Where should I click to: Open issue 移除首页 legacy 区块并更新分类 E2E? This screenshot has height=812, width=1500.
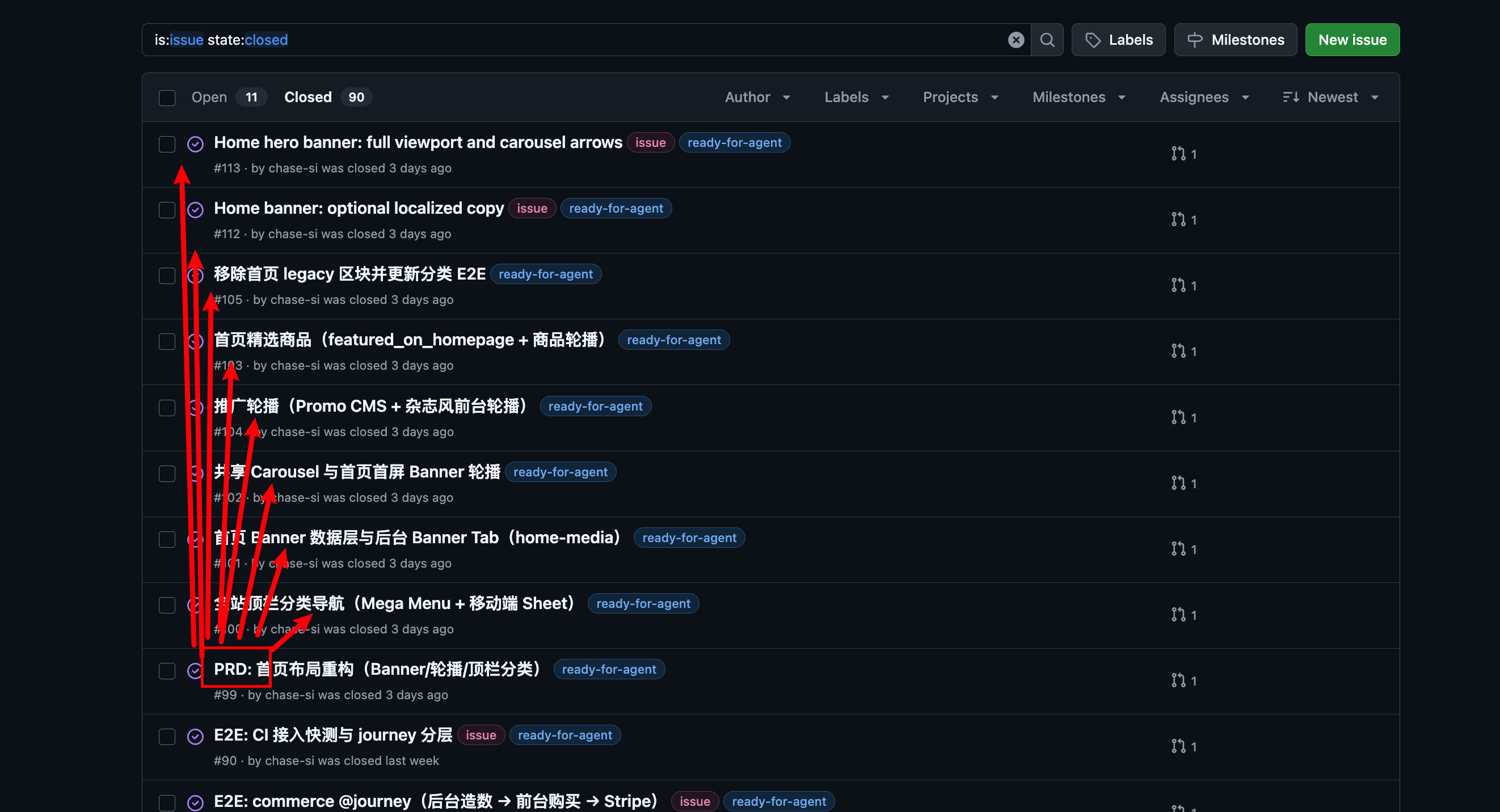[x=349, y=273]
